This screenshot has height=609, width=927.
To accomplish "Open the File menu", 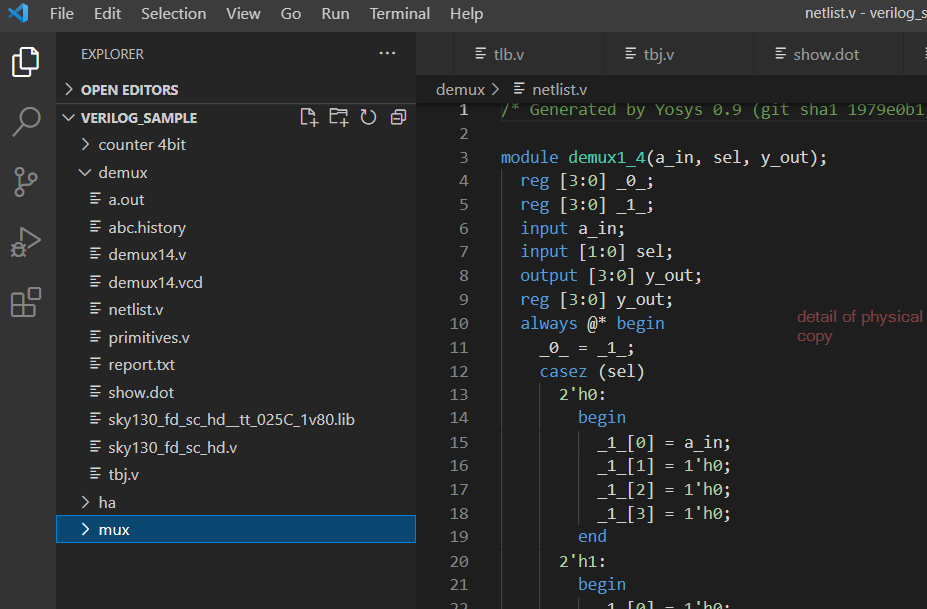I will 62,14.
